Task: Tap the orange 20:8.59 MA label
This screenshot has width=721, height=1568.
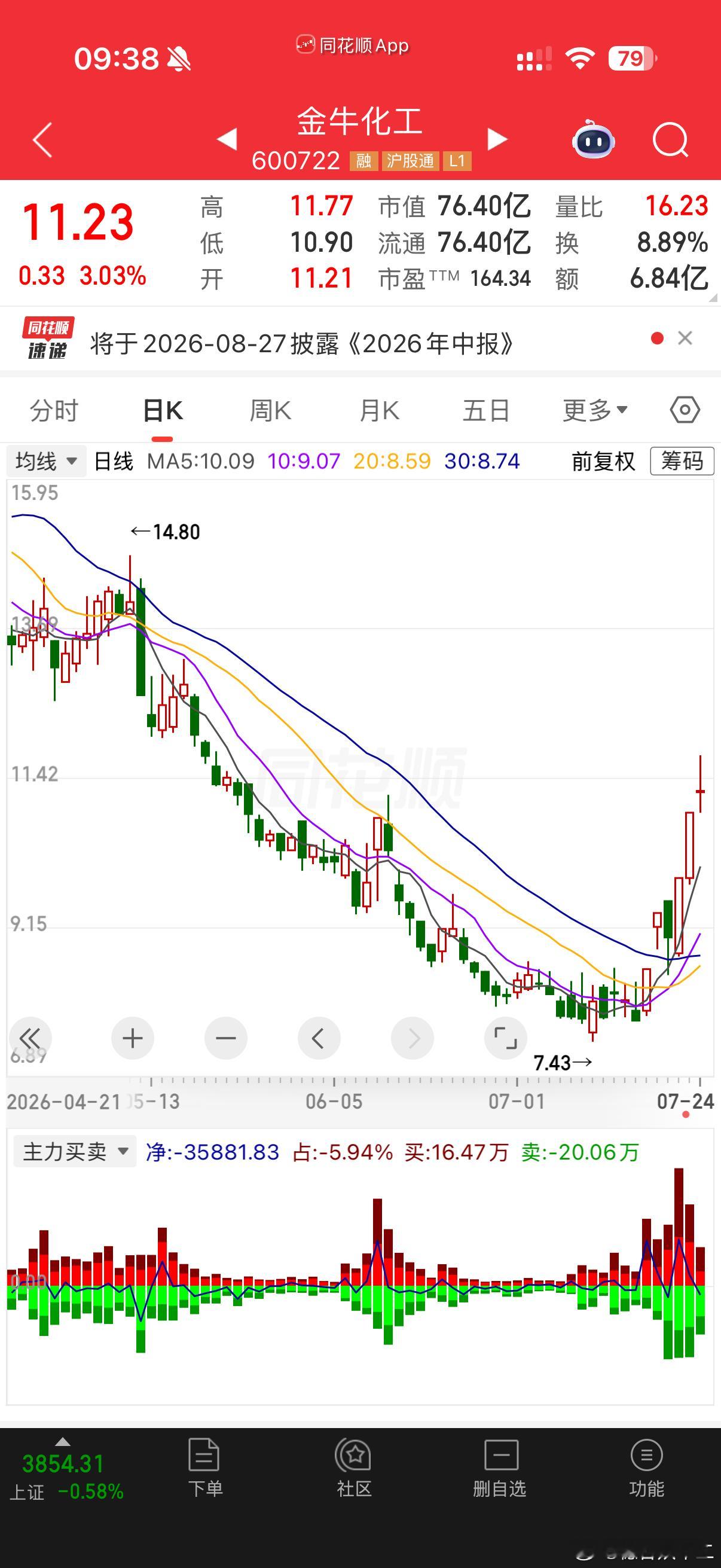Action: click(x=392, y=461)
